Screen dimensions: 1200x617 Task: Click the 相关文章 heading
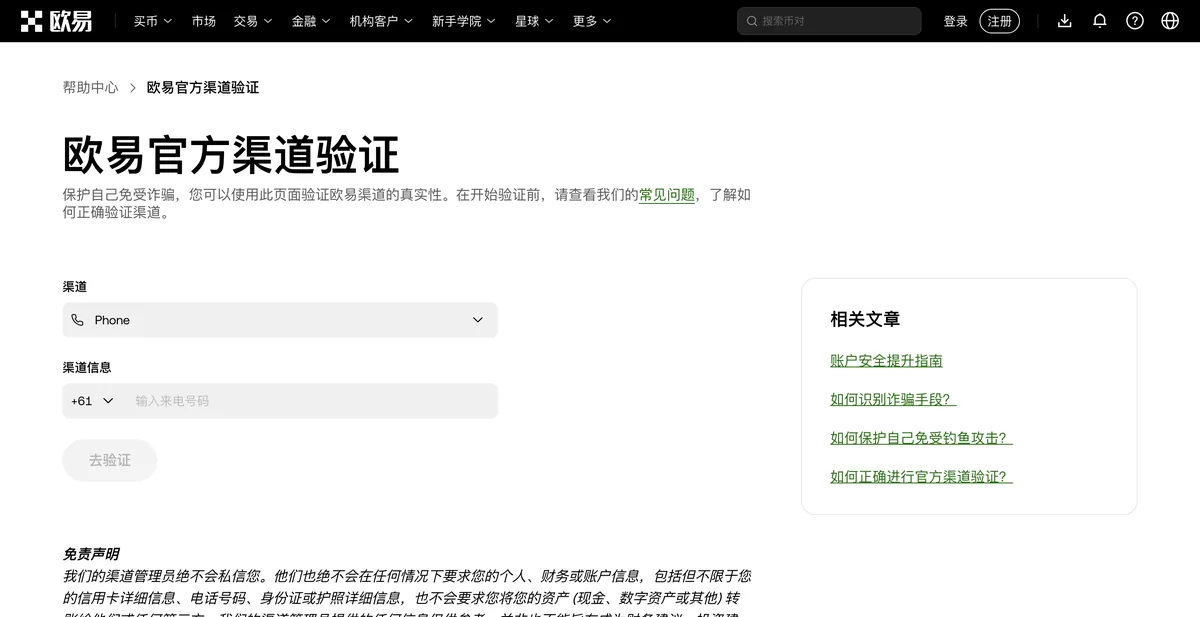click(865, 319)
